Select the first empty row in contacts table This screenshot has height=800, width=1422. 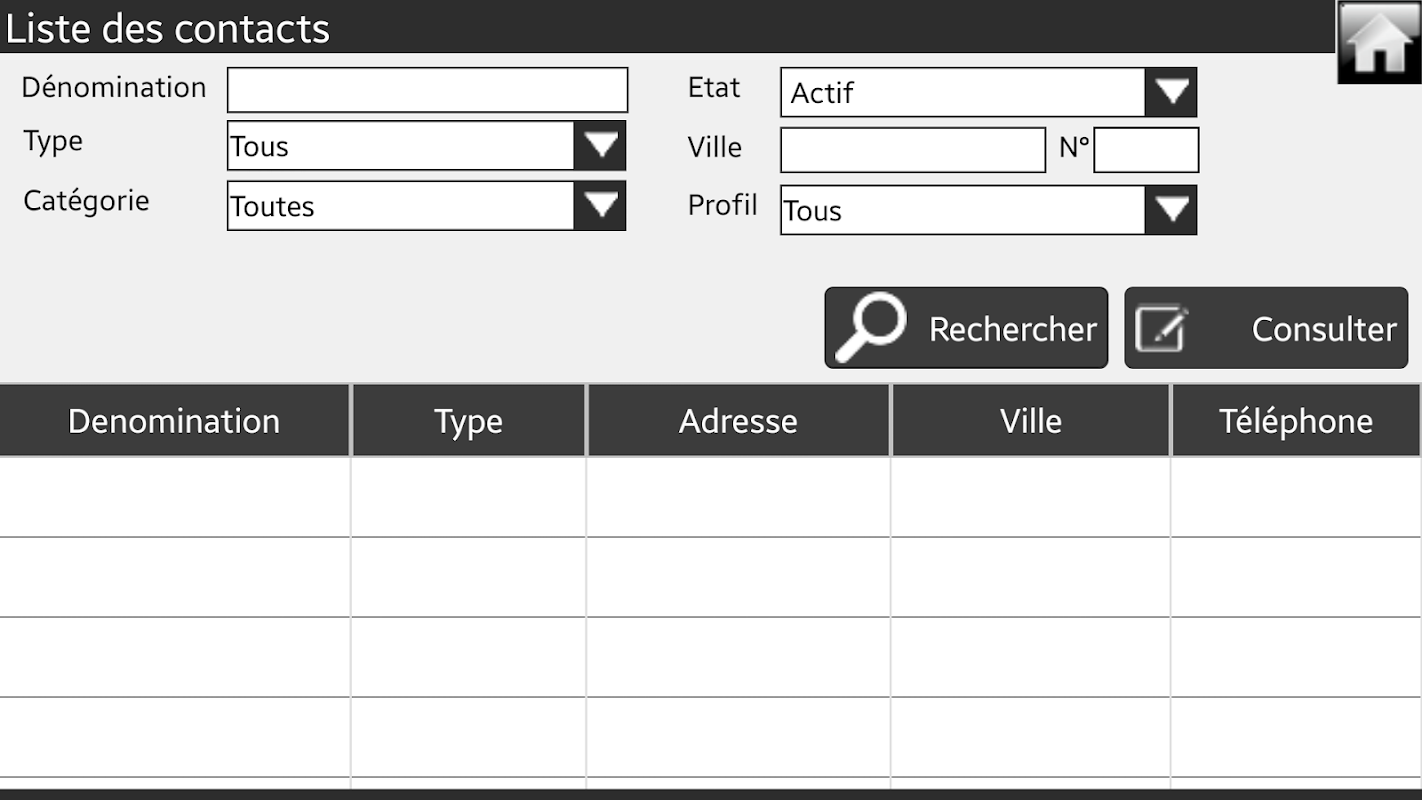[700, 497]
